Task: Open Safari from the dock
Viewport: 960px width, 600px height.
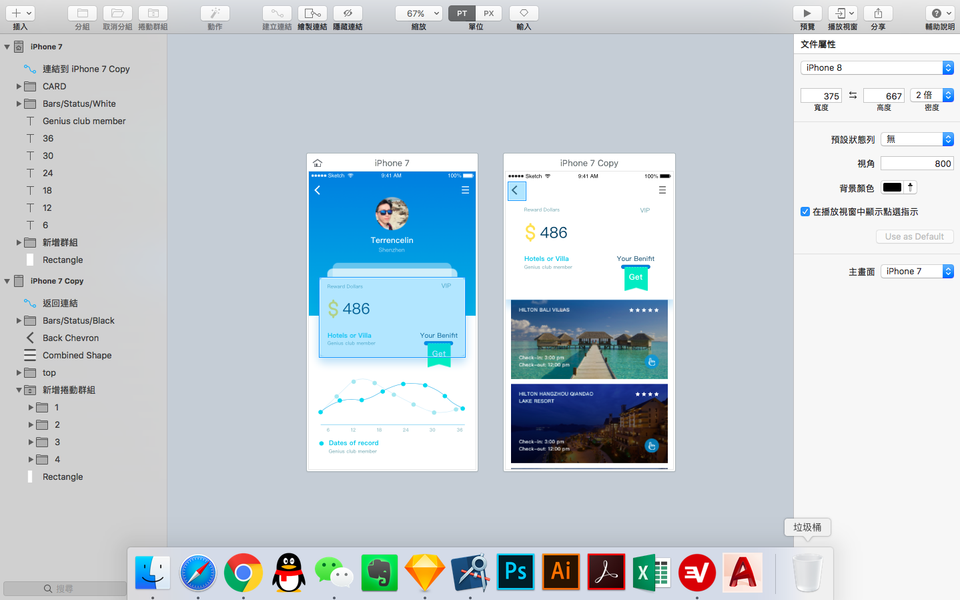Action: (198, 573)
